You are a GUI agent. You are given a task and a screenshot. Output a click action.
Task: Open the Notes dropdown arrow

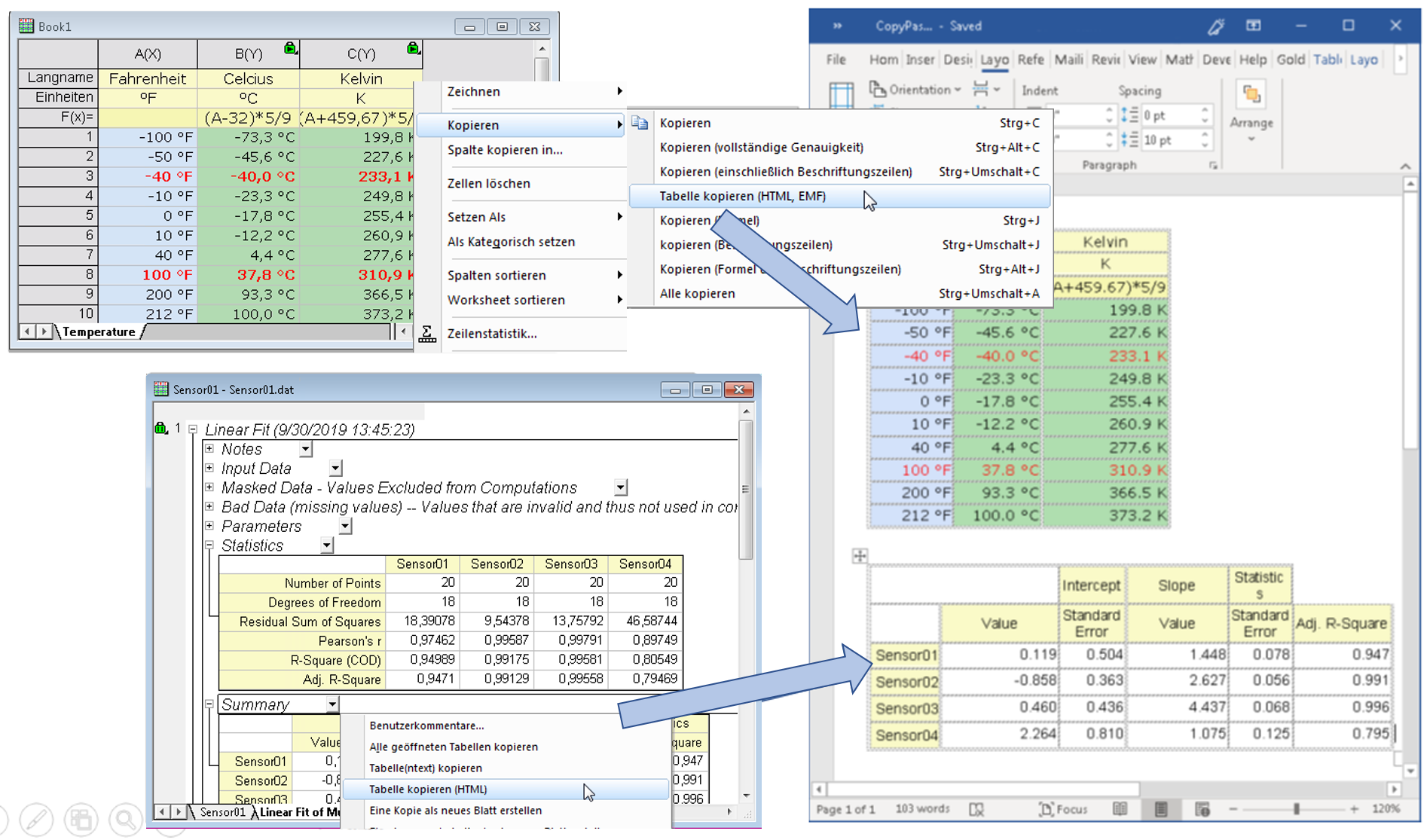[305, 450]
